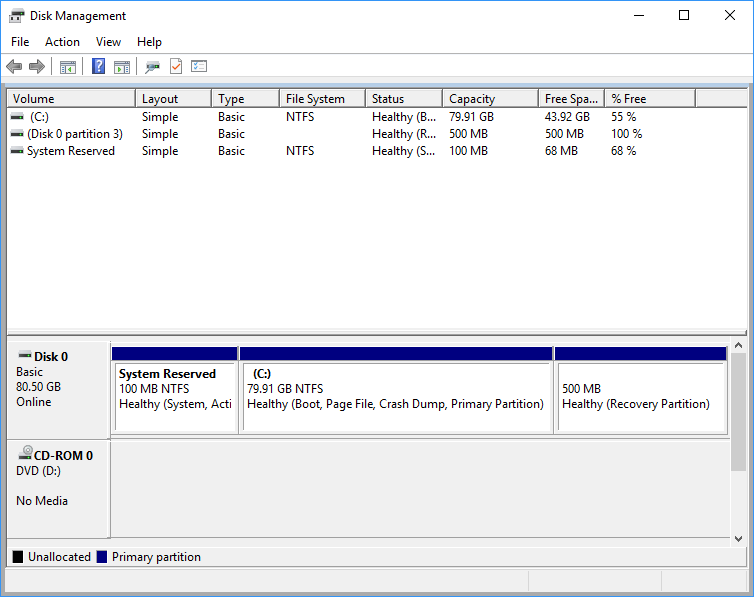Viewport: 754px width, 597px height.
Task: Click the '55 %' free cell
Action: point(624,117)
